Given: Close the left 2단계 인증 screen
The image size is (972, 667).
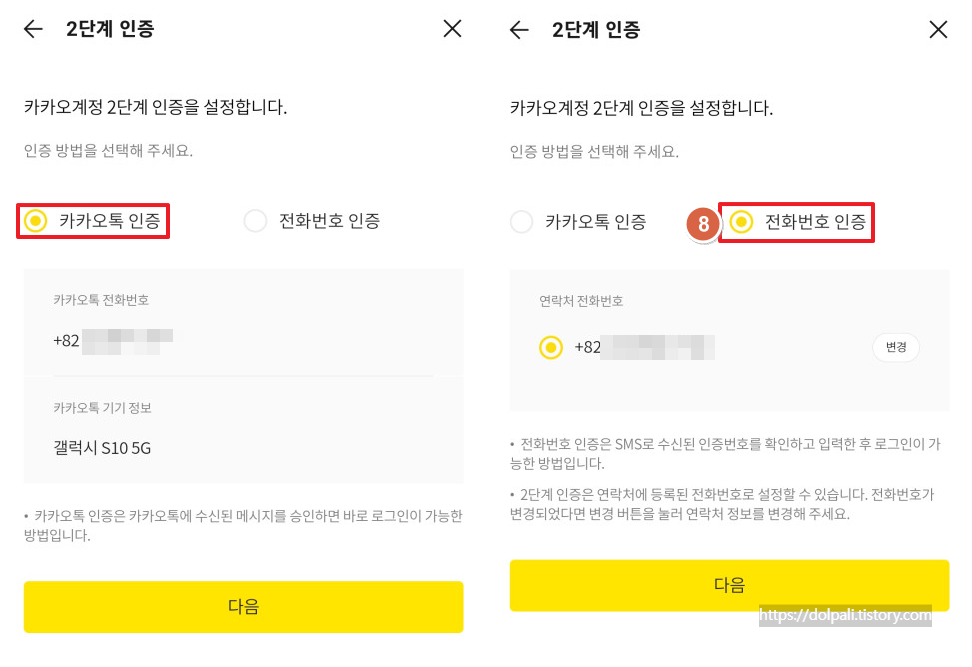Looking at the screenshot, I should [452, 29].
